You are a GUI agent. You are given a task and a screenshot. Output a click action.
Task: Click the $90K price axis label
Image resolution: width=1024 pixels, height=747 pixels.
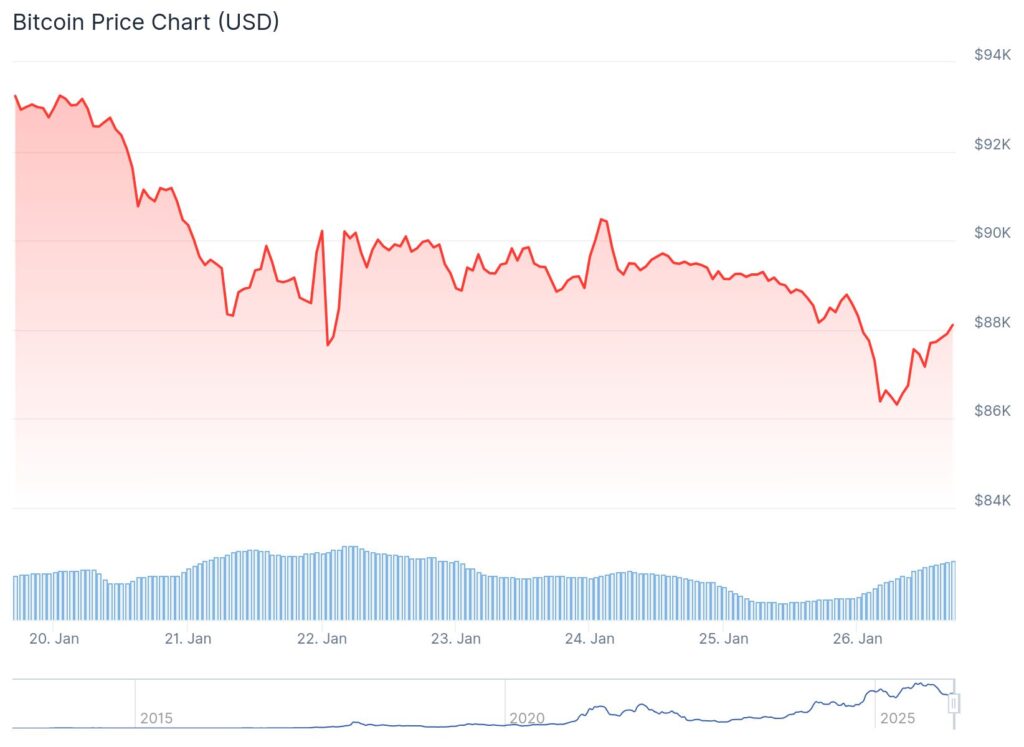click(993, 233)
